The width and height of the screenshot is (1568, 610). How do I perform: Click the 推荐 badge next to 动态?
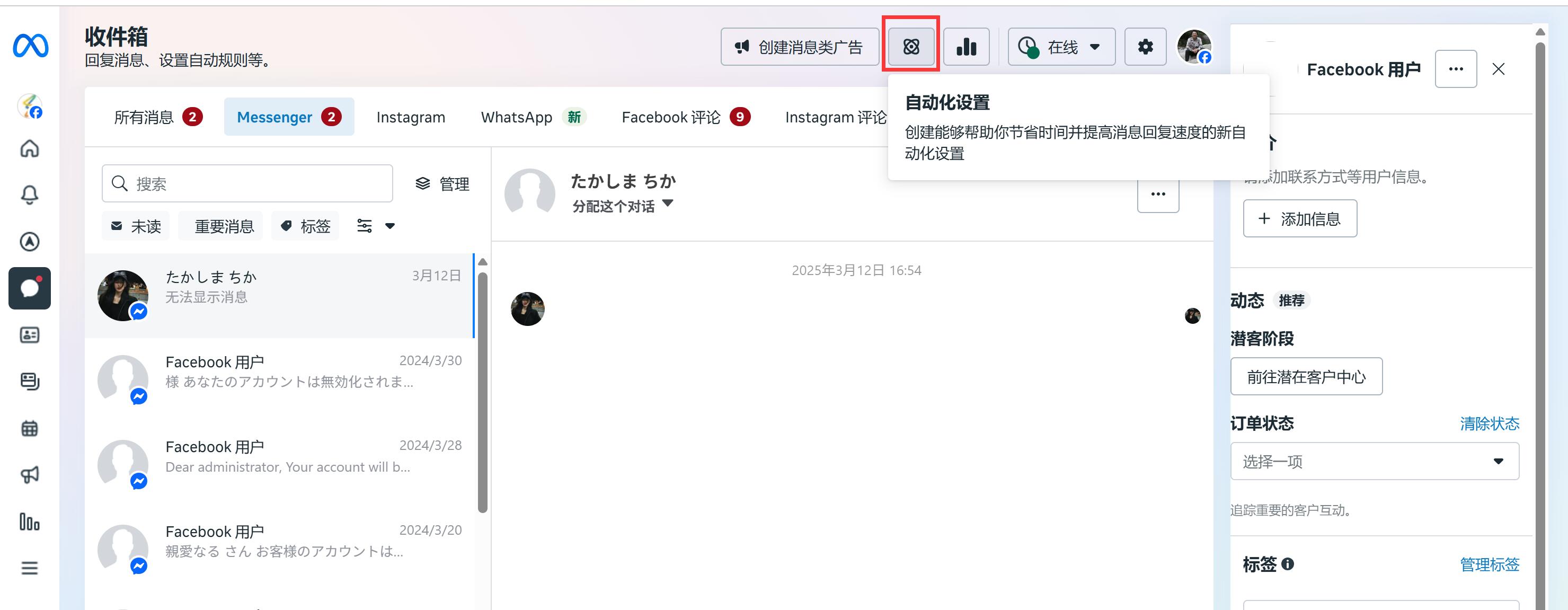pyautogui.click(x=1291, y=300)
